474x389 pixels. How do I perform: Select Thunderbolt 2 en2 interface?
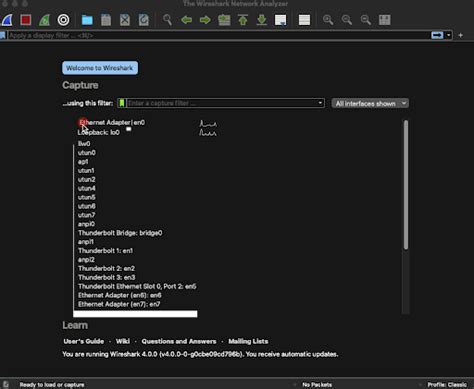point(106,269)
